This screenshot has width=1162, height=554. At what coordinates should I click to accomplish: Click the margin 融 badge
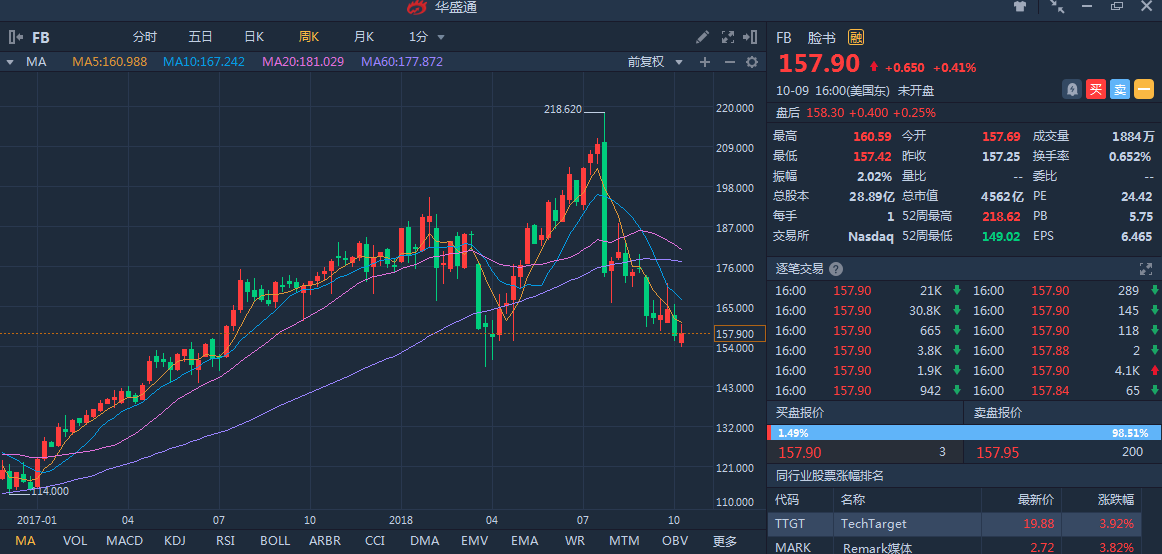(856, 38)
